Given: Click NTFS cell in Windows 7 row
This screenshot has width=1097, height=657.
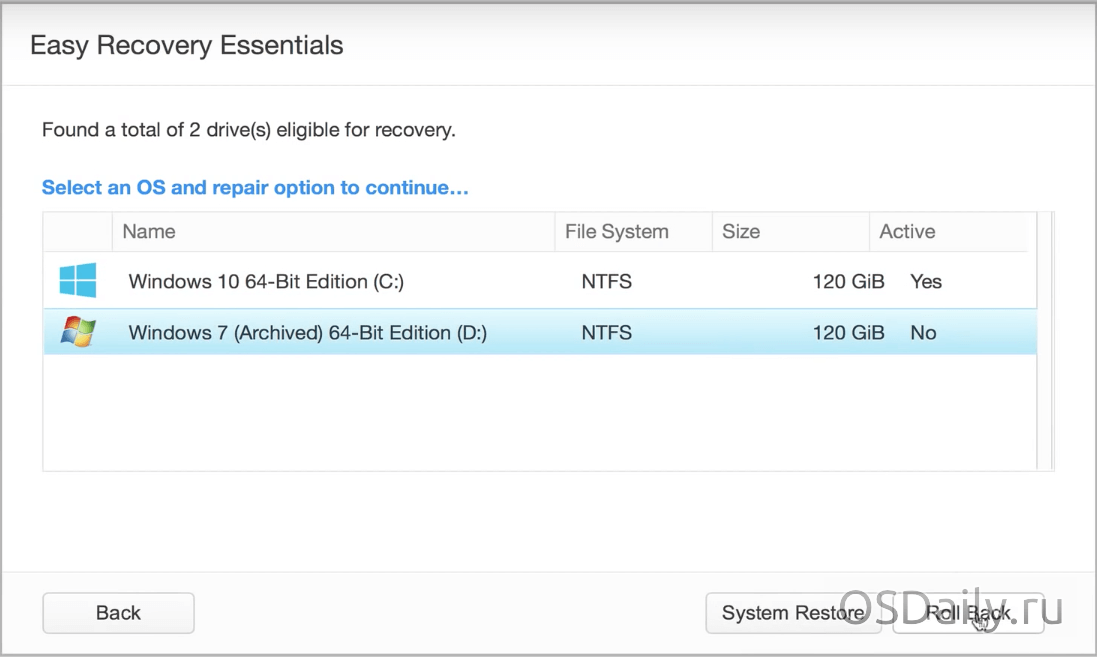Looking at the screenshot, I should coord(606,333).
